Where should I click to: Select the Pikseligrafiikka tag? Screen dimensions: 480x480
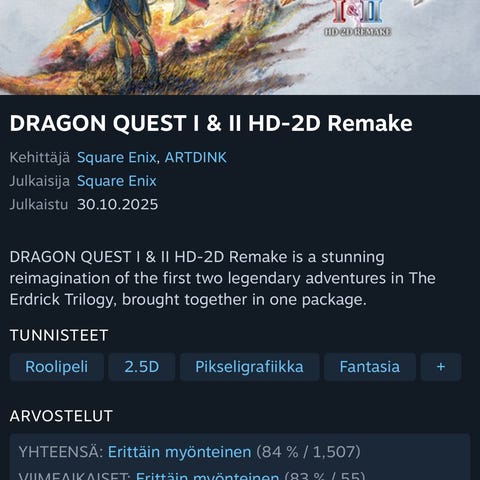click(x=249, y=367)
